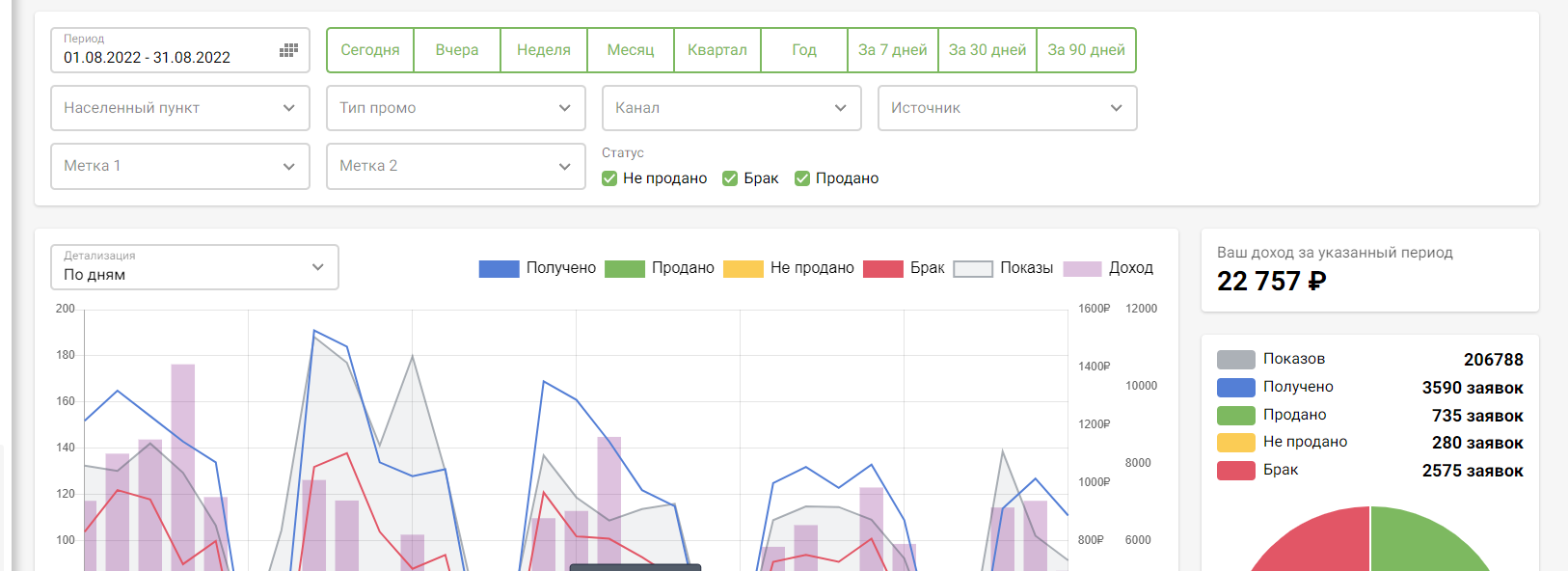The width and height of the screenshot is (1568, 571).
Task: Open the Метка 1 dropdown
Action: (180, 166)
